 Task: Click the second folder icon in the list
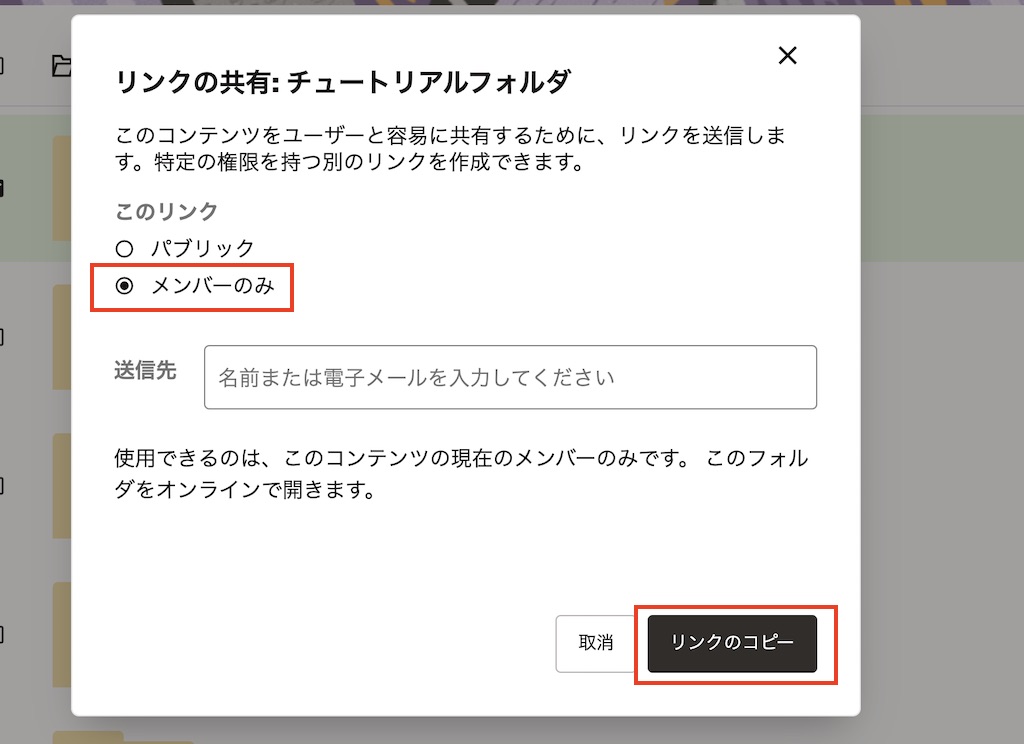(62, 335)
